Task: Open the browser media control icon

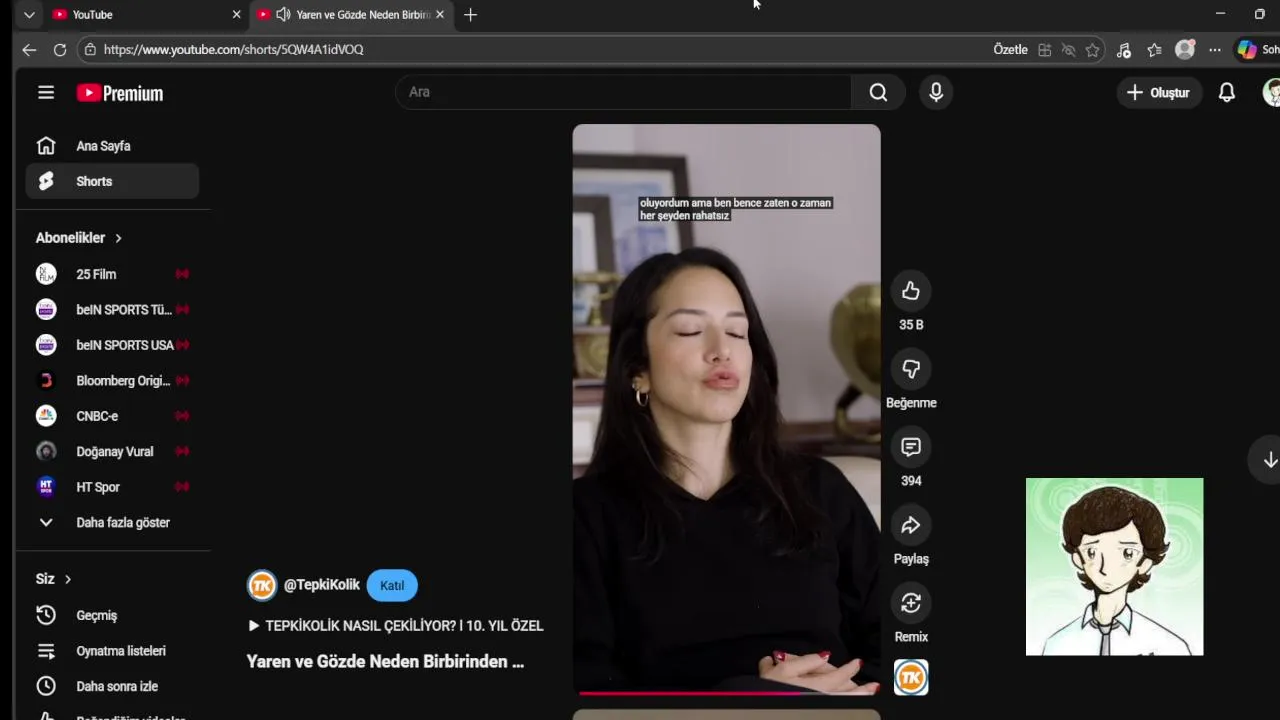Action: 1123,50
